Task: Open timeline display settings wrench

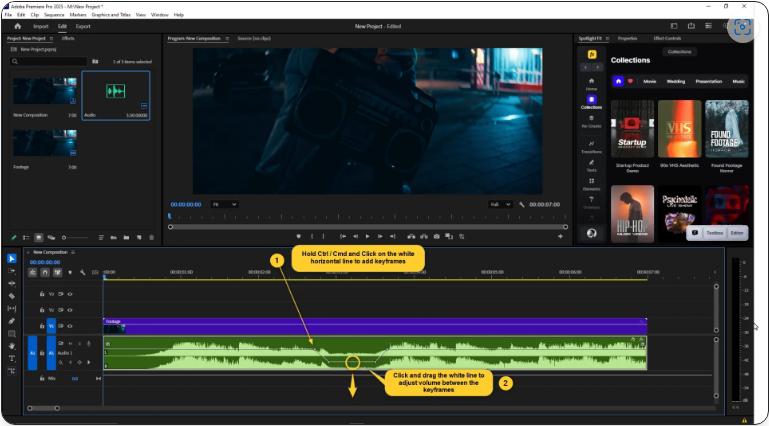Action: [82, 272]
